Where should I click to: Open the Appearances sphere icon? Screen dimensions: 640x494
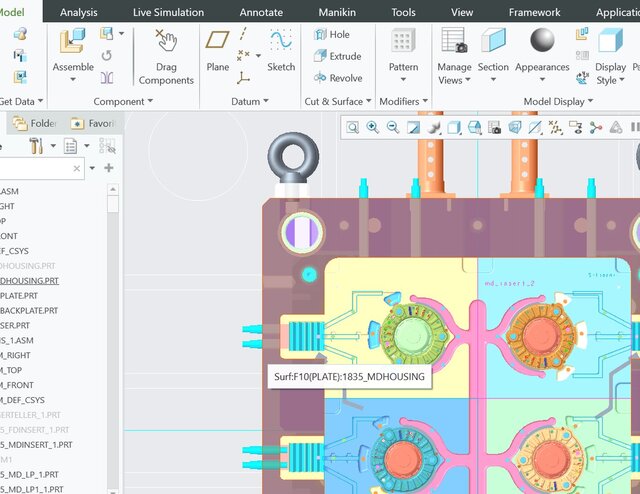tap(542, 40)
